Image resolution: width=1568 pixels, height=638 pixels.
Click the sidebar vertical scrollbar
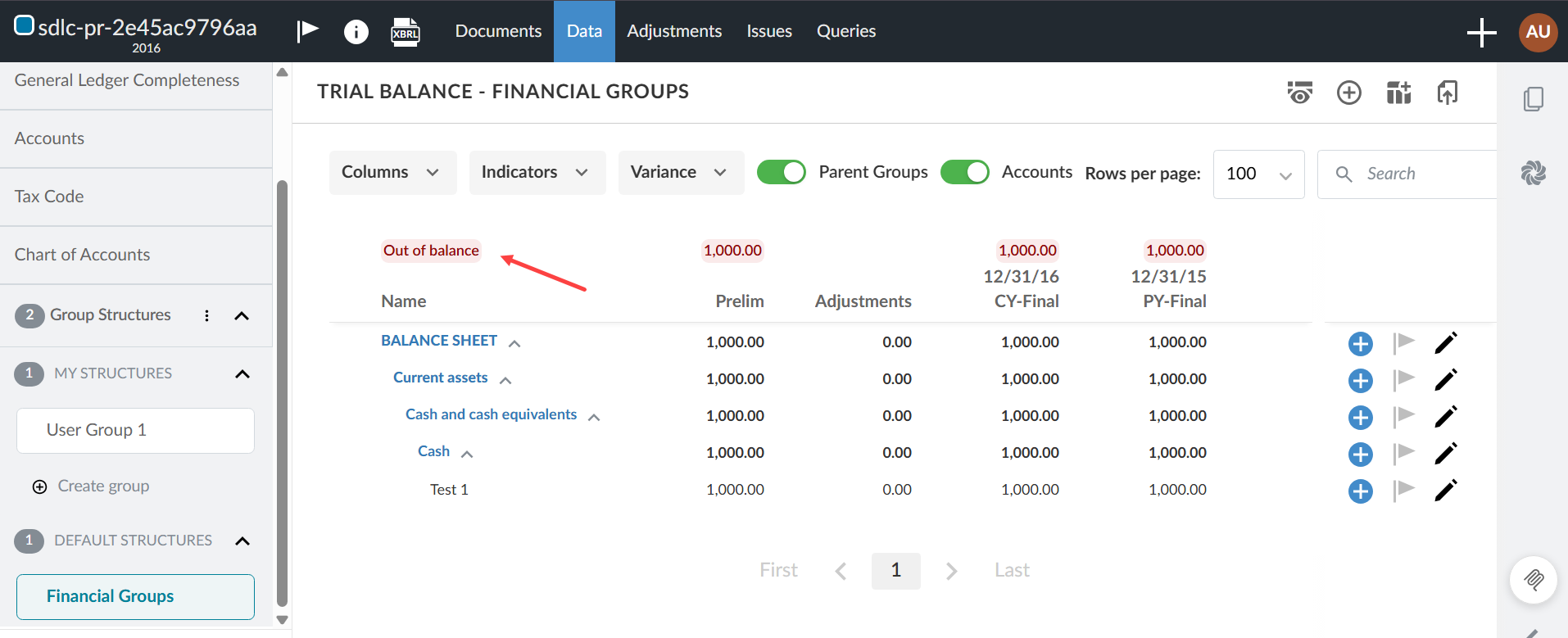click(282, 393)
